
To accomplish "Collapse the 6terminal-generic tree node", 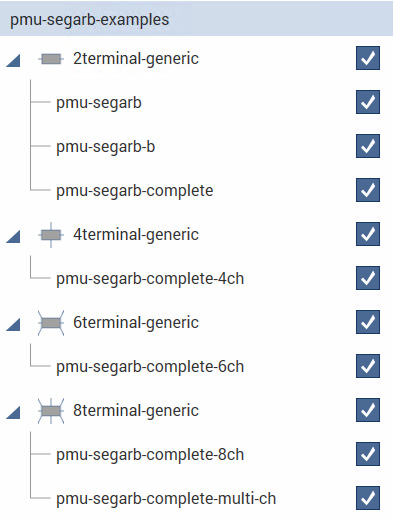I will pos(13,325).
